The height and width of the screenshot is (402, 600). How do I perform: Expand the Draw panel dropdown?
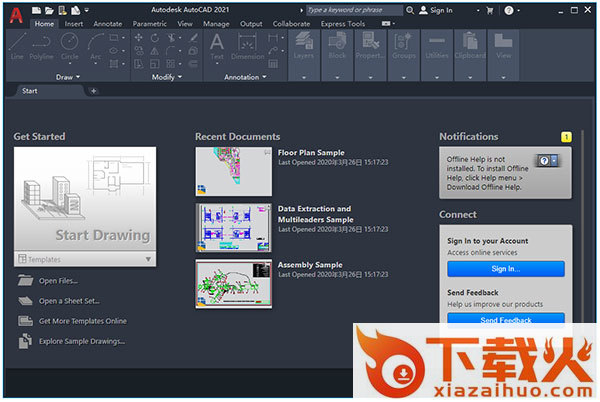click(x=68, y=77)
